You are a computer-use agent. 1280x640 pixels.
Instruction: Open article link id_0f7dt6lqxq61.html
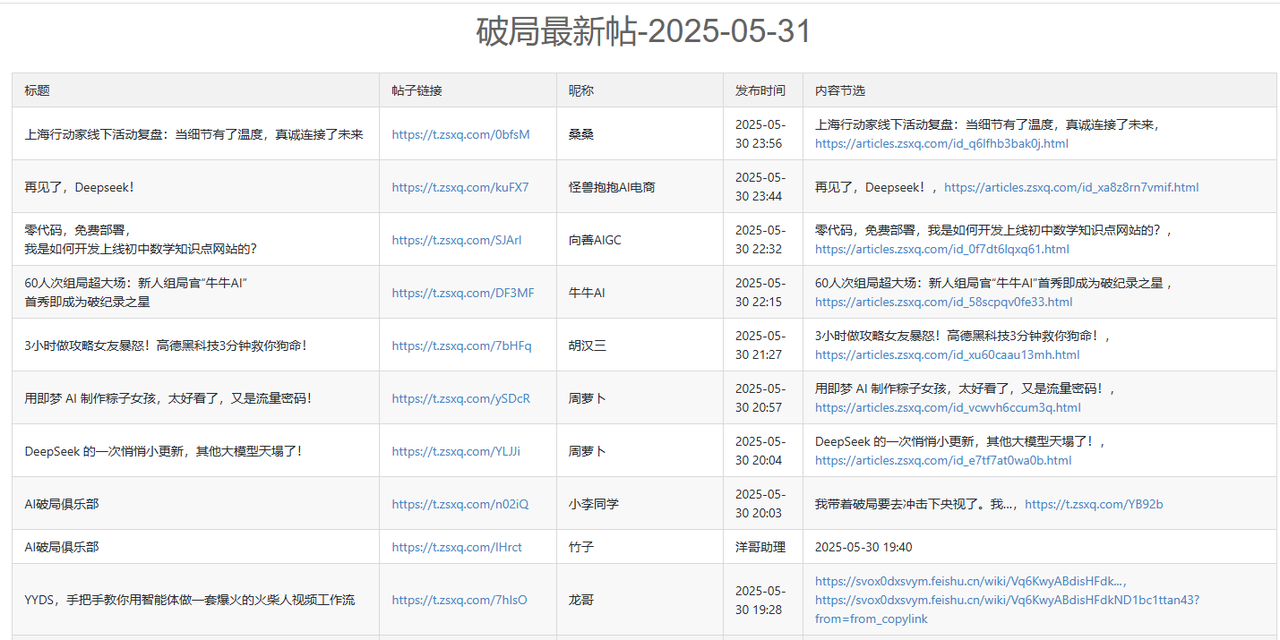click(x=942, y=249)
